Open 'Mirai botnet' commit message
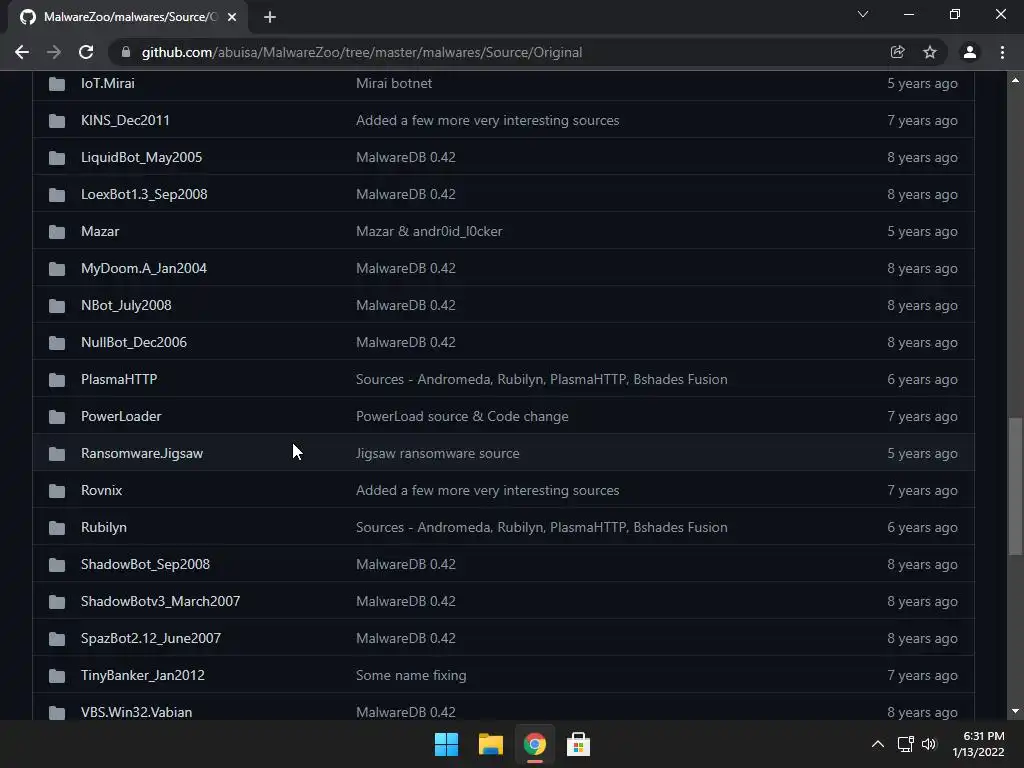Viewport: 1024px width, 768px height. point(394,84)
